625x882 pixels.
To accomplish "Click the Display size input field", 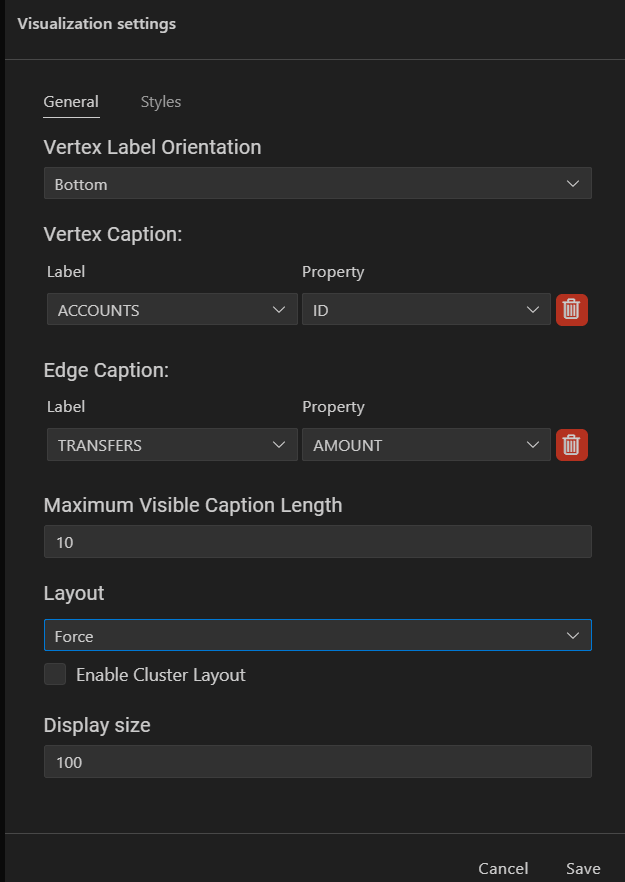I will click(x=317, y=762).
